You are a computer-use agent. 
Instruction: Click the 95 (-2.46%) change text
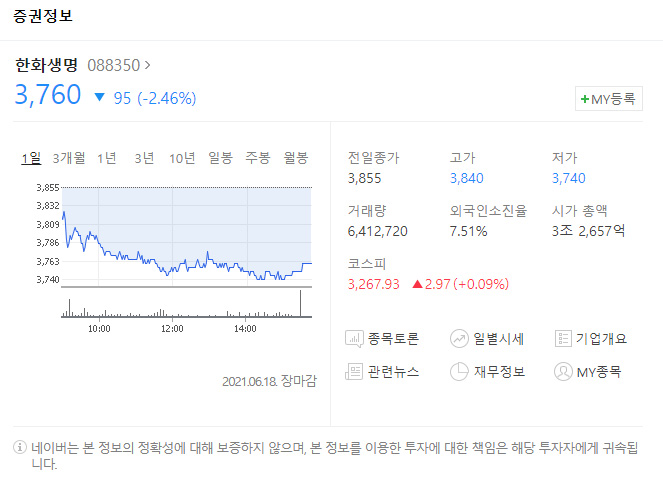point(155,98)
